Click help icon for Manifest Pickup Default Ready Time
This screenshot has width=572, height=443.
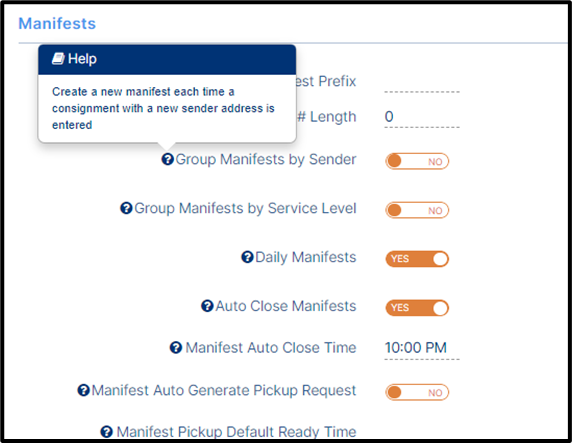[106, 432]
